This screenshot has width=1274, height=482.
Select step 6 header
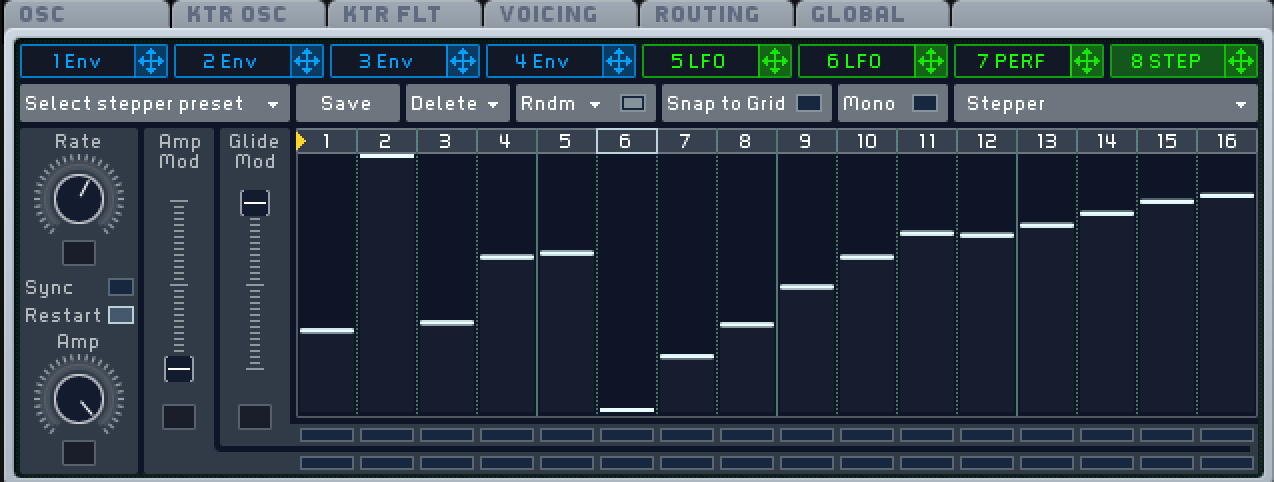(x=627, y=142)
